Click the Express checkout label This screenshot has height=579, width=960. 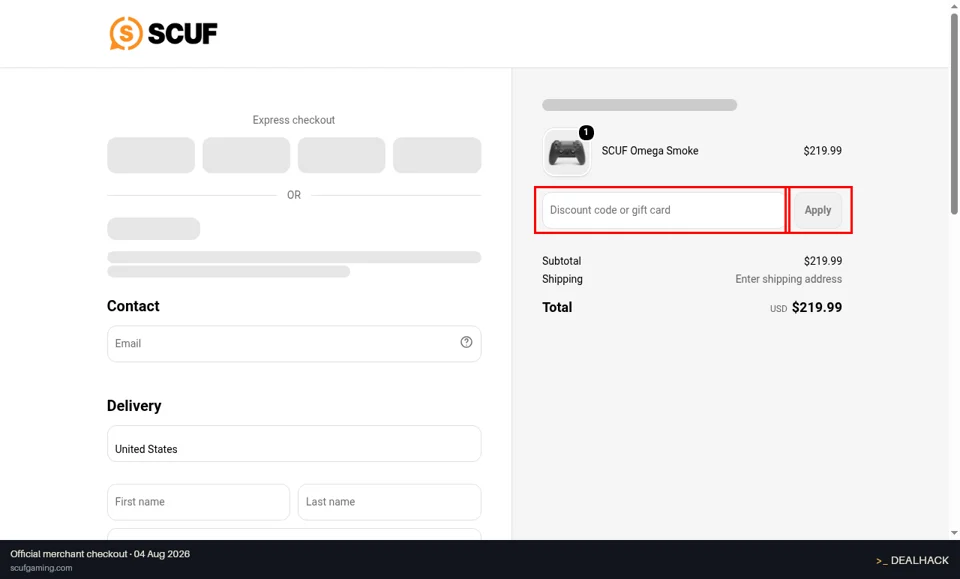click(294, 120)
